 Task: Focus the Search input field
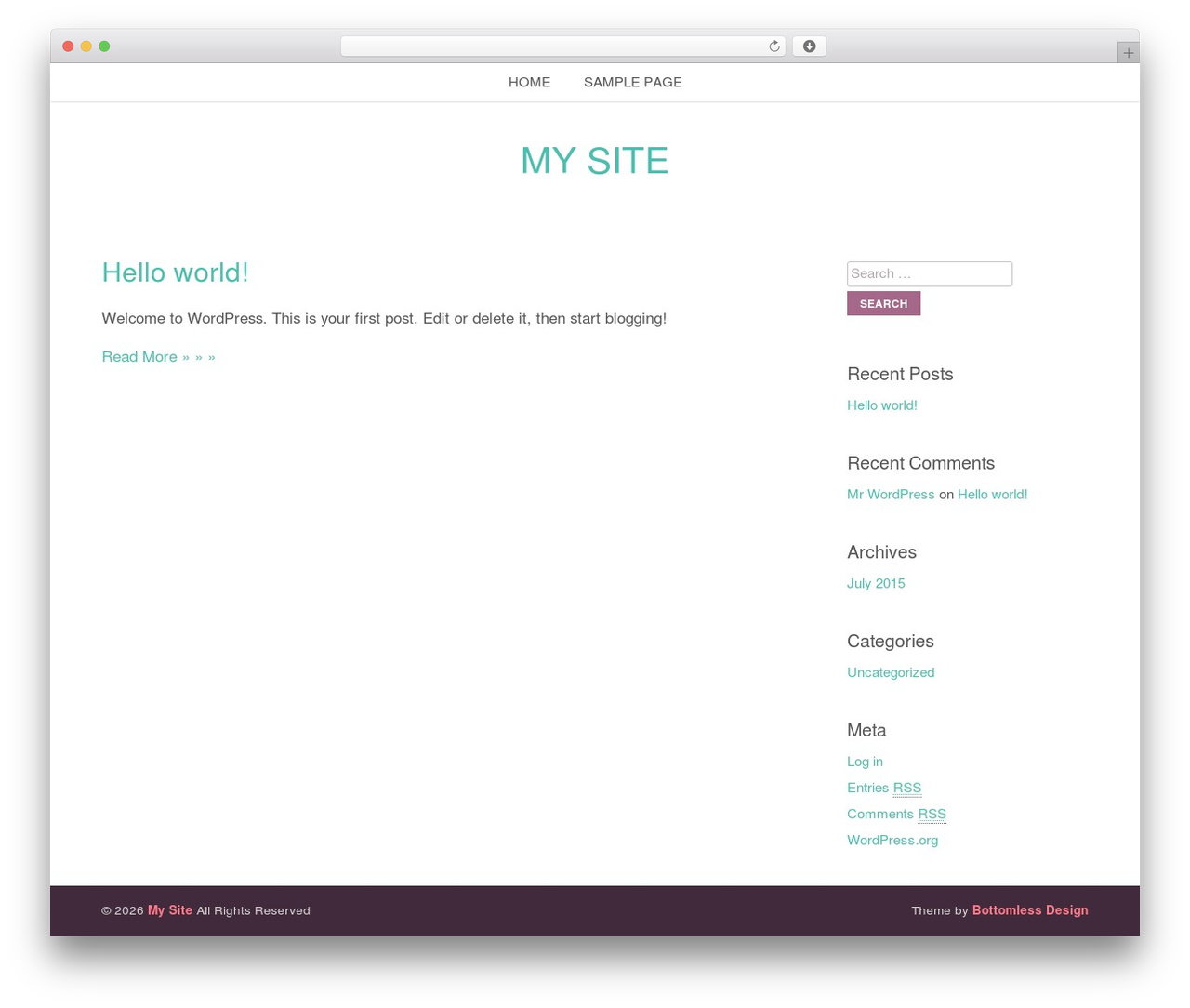pos(930,273)
